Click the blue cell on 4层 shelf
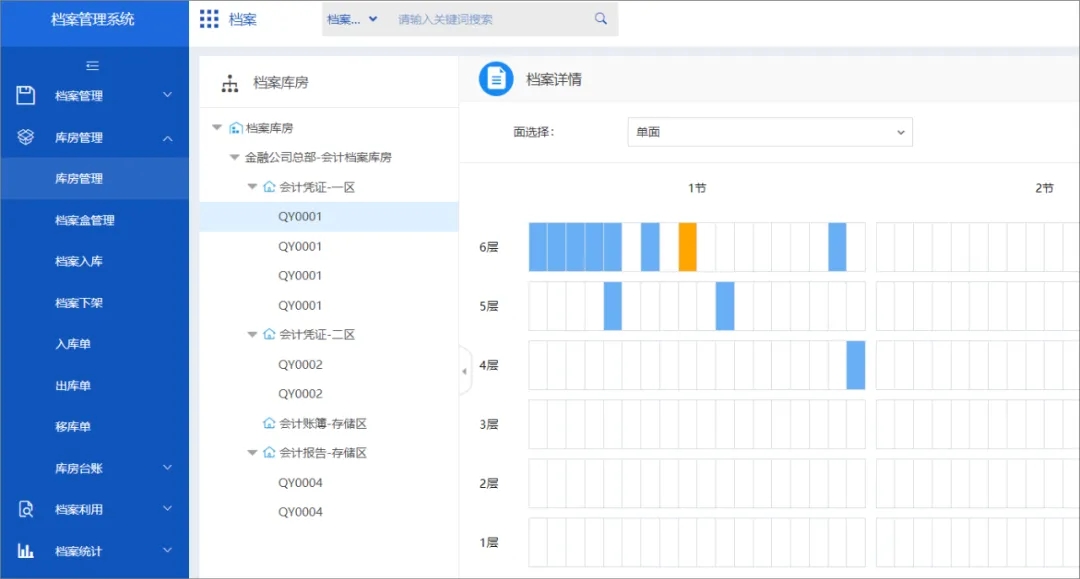The width and height of the screenshot is (1080, 579). 855,365
